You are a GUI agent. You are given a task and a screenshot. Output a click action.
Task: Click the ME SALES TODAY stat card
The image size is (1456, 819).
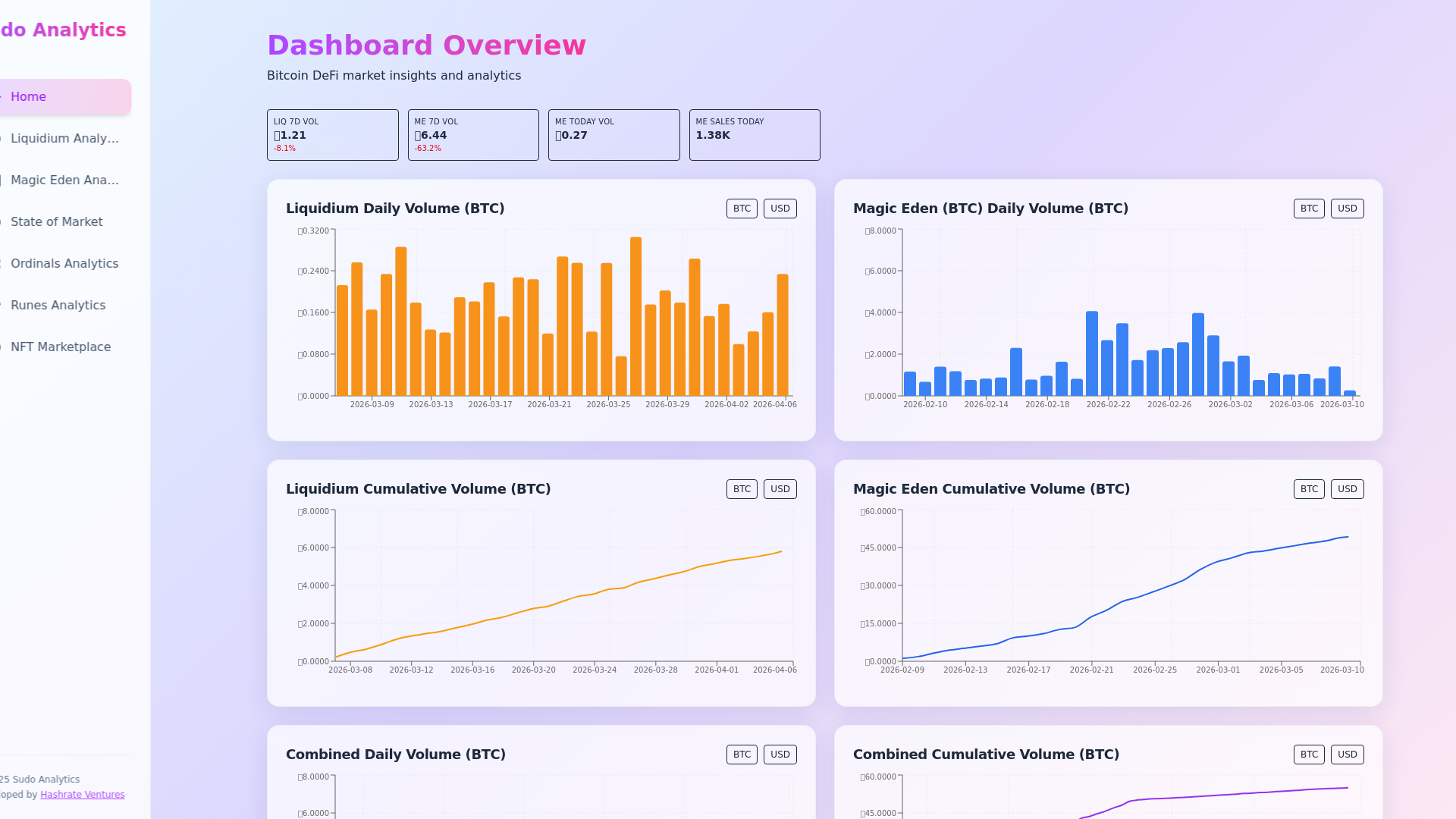[755, 135]
